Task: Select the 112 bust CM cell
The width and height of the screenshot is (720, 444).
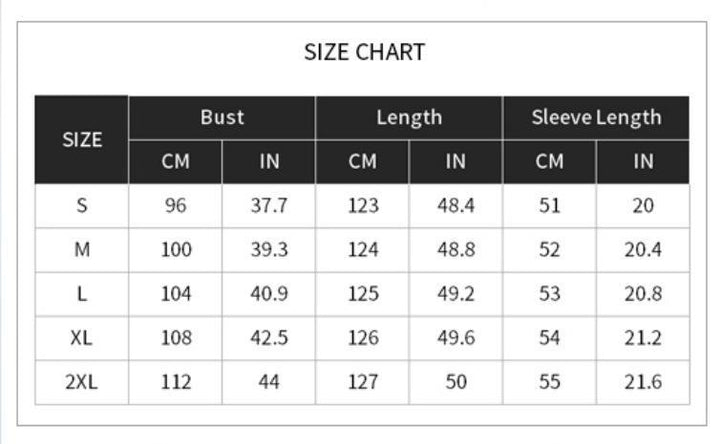Action: tap(175, 382)
